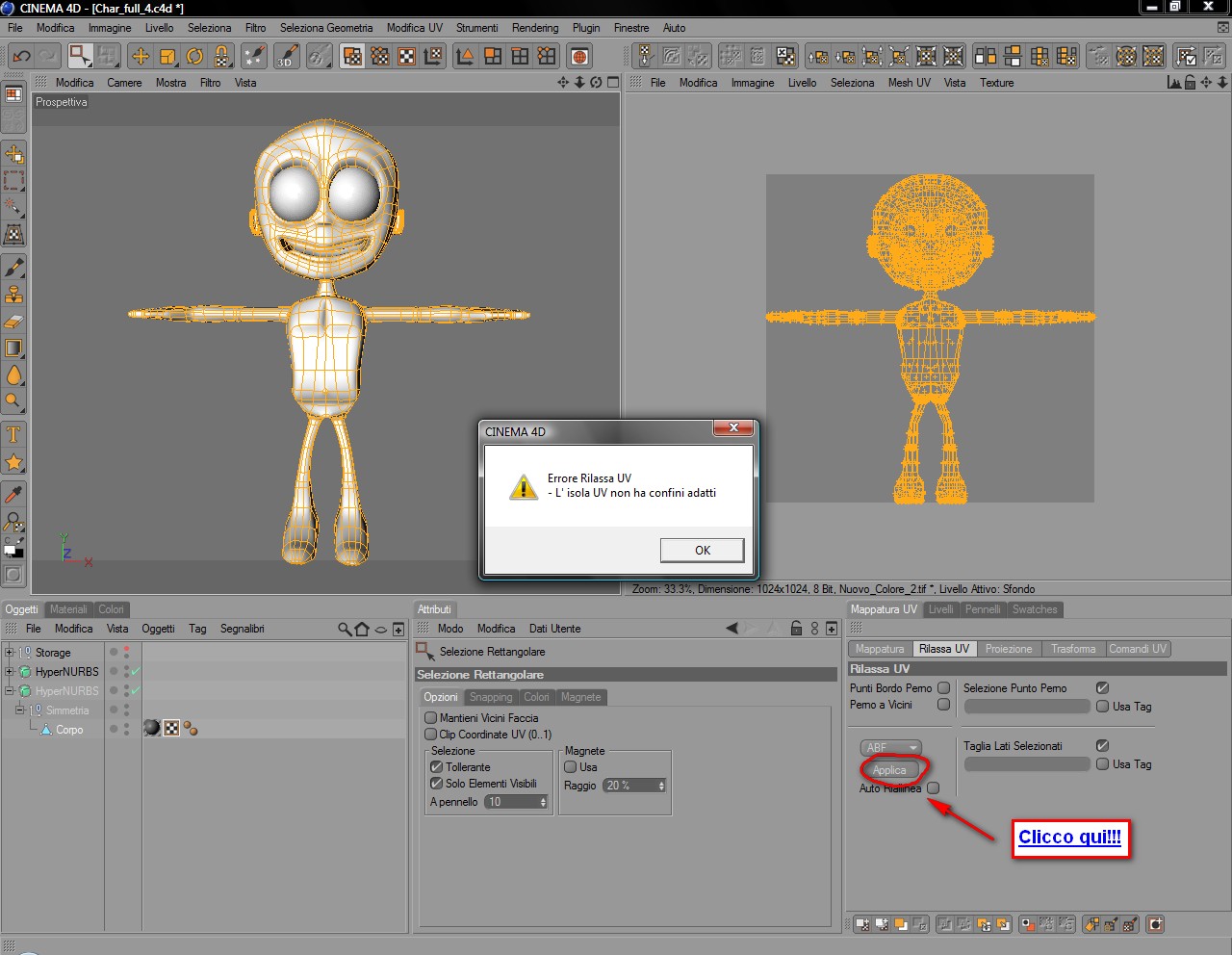Image resolution: width=1232 pixels, height=955 pixels.
Task: Switch to the Proiezione tab
Action: tap(1009, 649)
